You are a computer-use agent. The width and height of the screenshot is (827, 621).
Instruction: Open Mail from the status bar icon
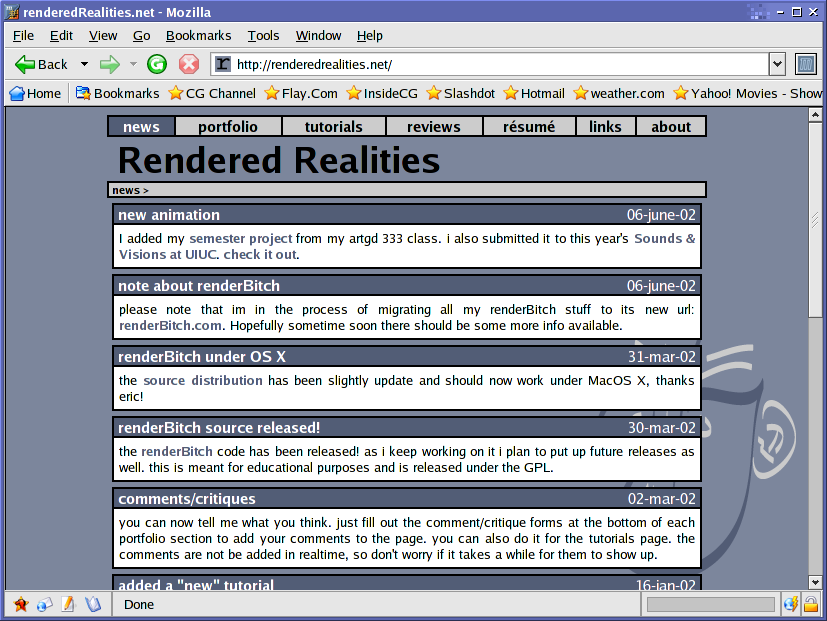coord(45,604)
